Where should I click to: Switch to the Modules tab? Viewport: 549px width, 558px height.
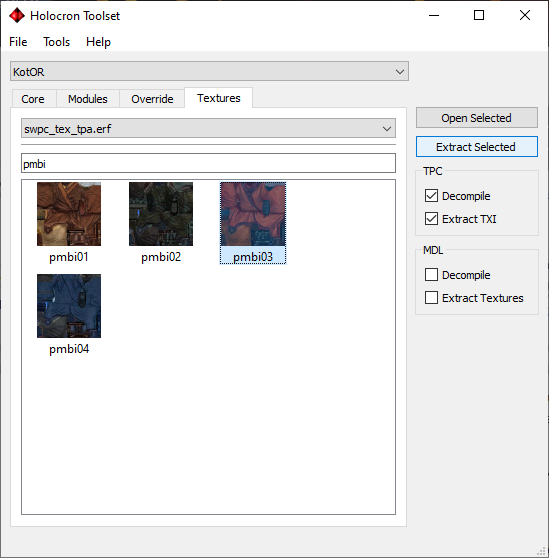pos(88,99)
